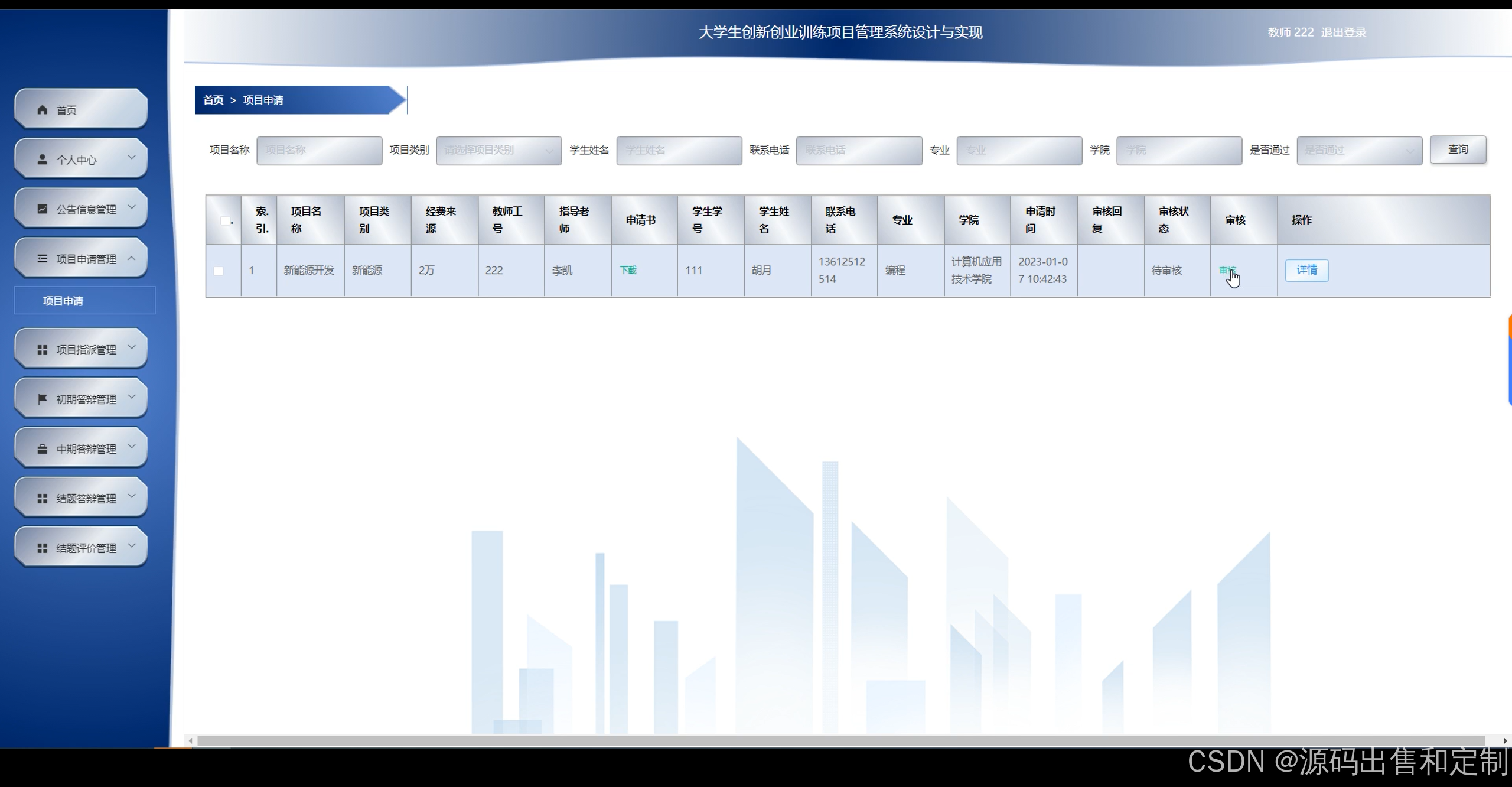Expand the 结题答辩管理 menu chevron
Image resolution: width=1512 pixels, height=787 pixels.
click(x=132, y=497)
